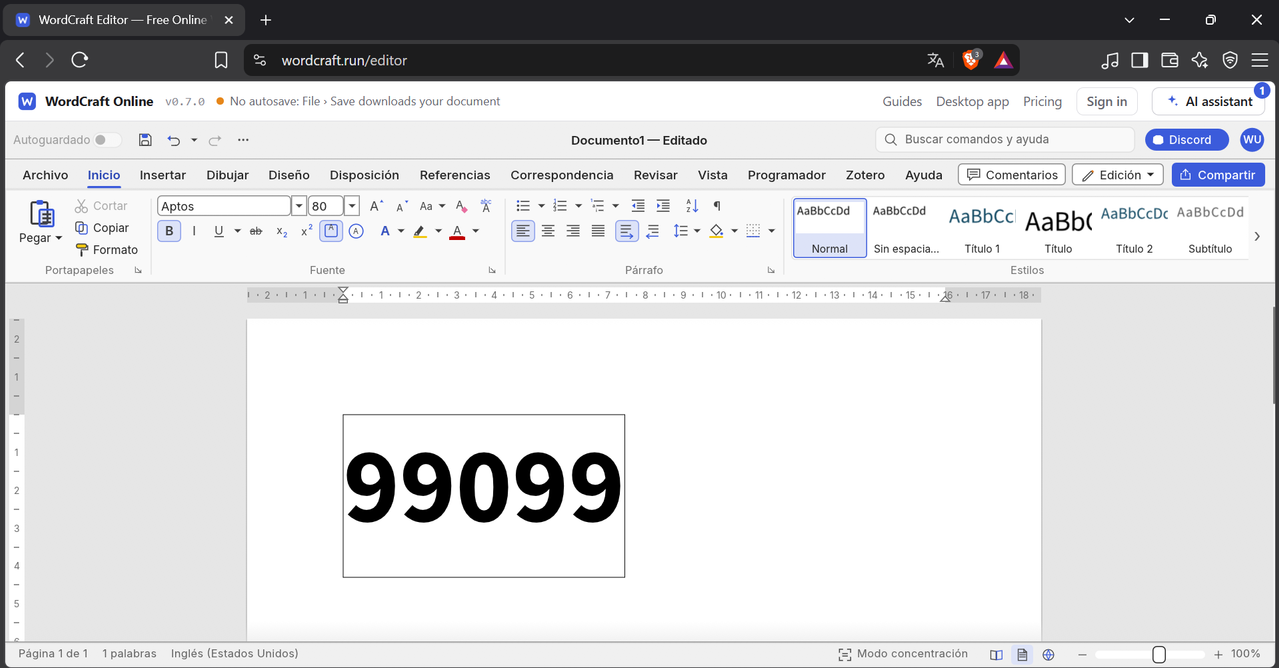Click the decrease indent icon
The height and width of the screenshot is (668, 1279).
[638, 206]
